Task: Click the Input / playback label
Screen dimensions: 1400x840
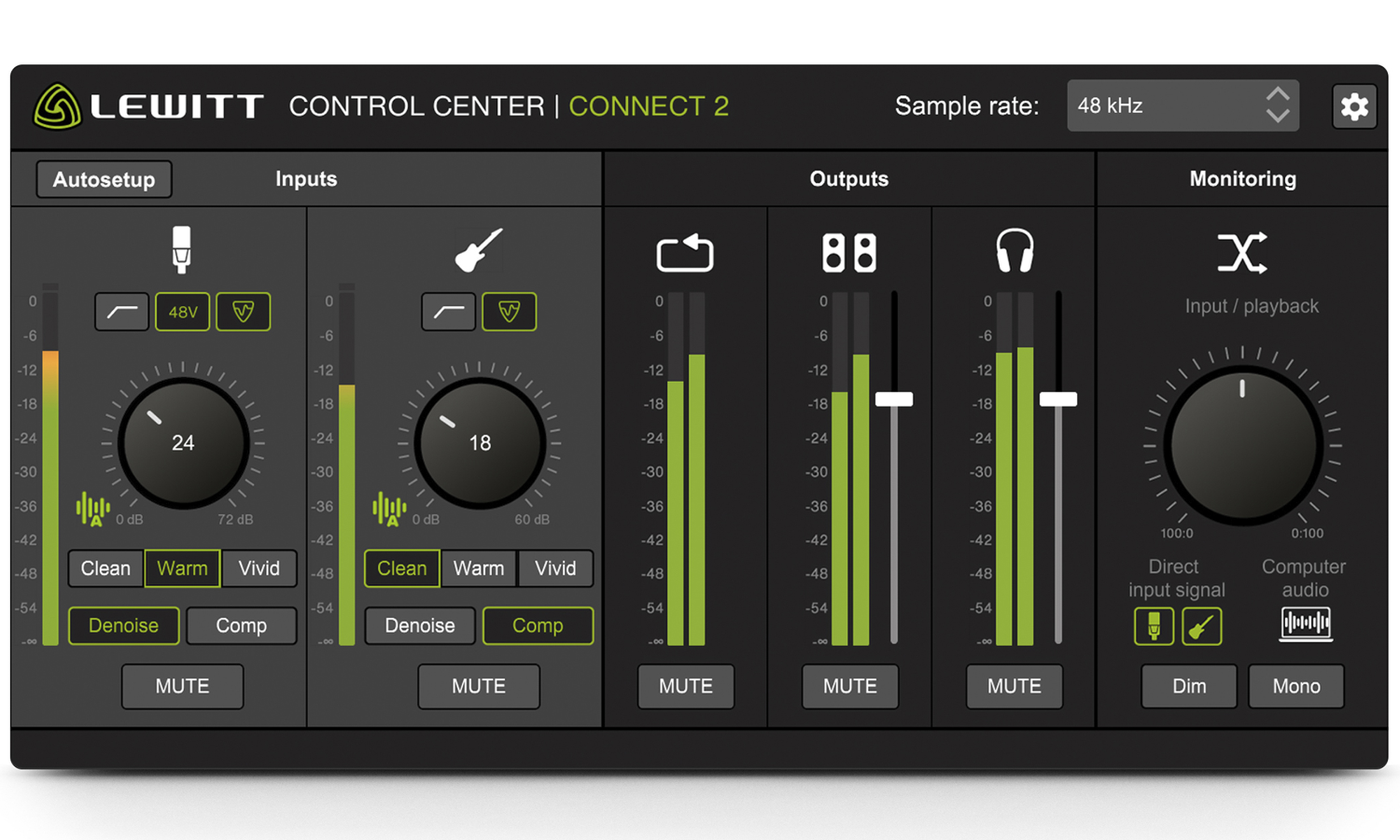Action: [x=1252, y=306]
